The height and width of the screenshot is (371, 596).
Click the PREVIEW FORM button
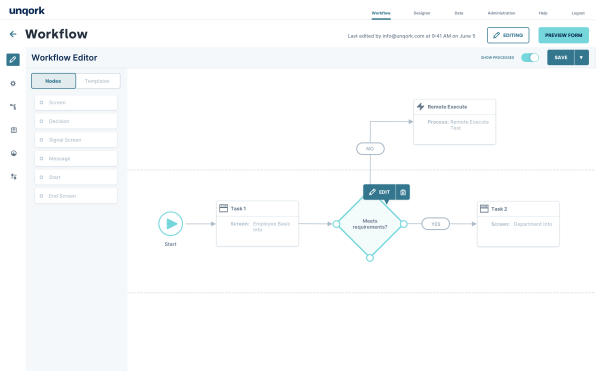pos(563,35)
